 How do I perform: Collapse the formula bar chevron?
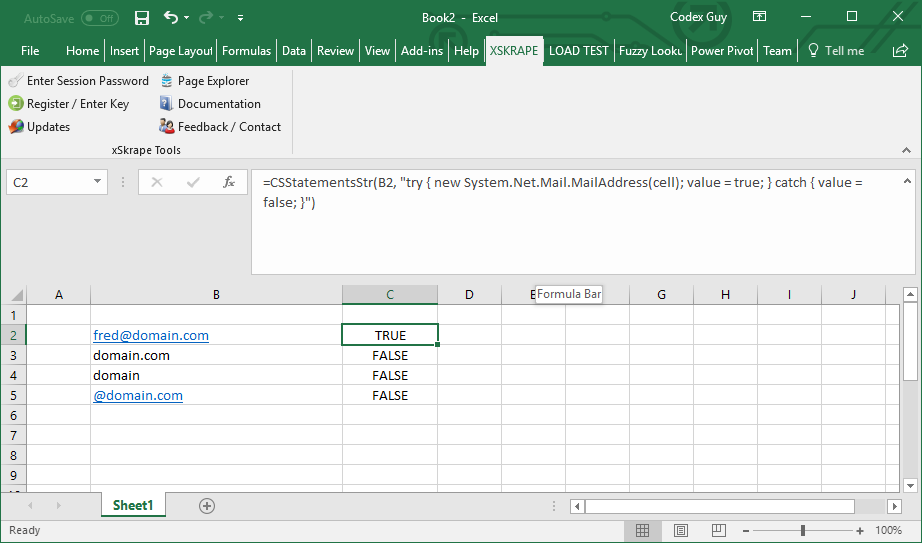(x=907, y=181)
